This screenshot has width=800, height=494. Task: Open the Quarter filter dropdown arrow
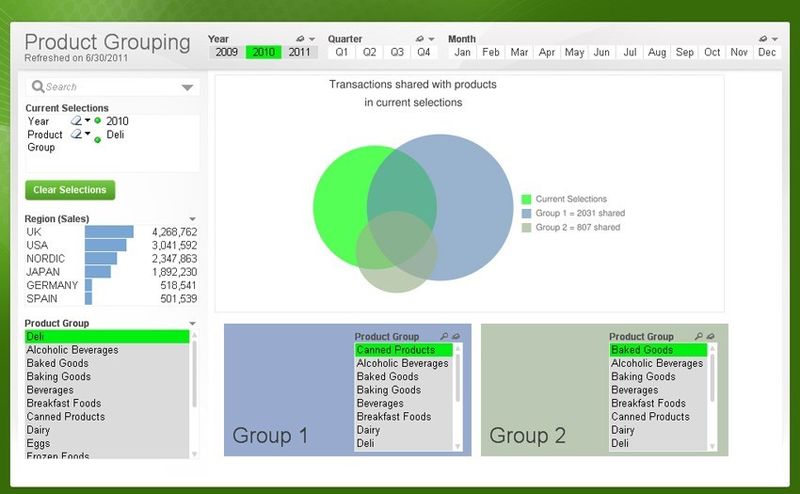[431, 39]
